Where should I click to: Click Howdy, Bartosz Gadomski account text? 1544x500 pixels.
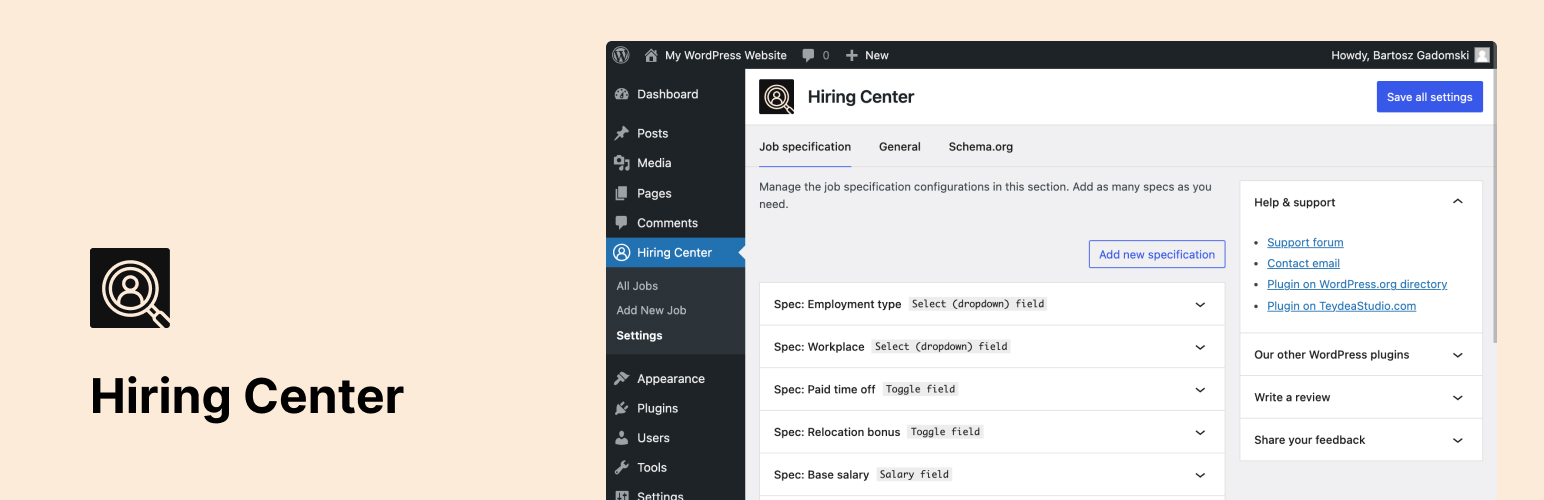pyautogui.click(x=1400, y=55)
